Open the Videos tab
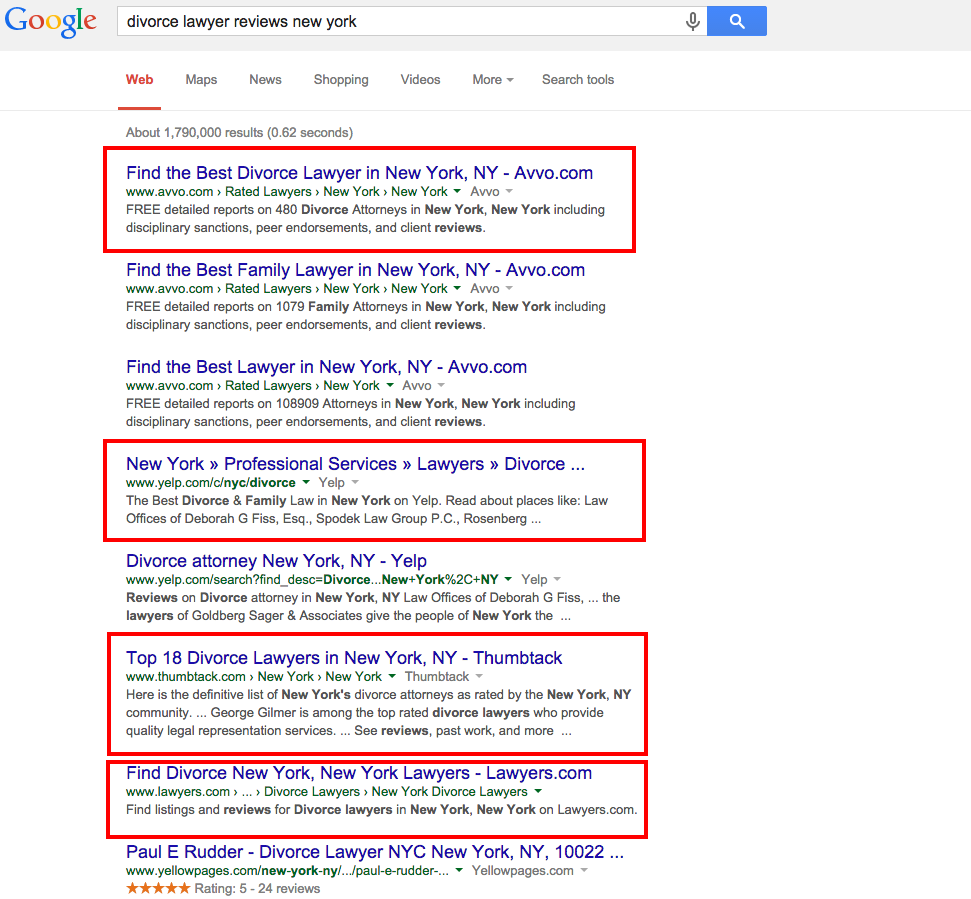 (x=420, y=79)
